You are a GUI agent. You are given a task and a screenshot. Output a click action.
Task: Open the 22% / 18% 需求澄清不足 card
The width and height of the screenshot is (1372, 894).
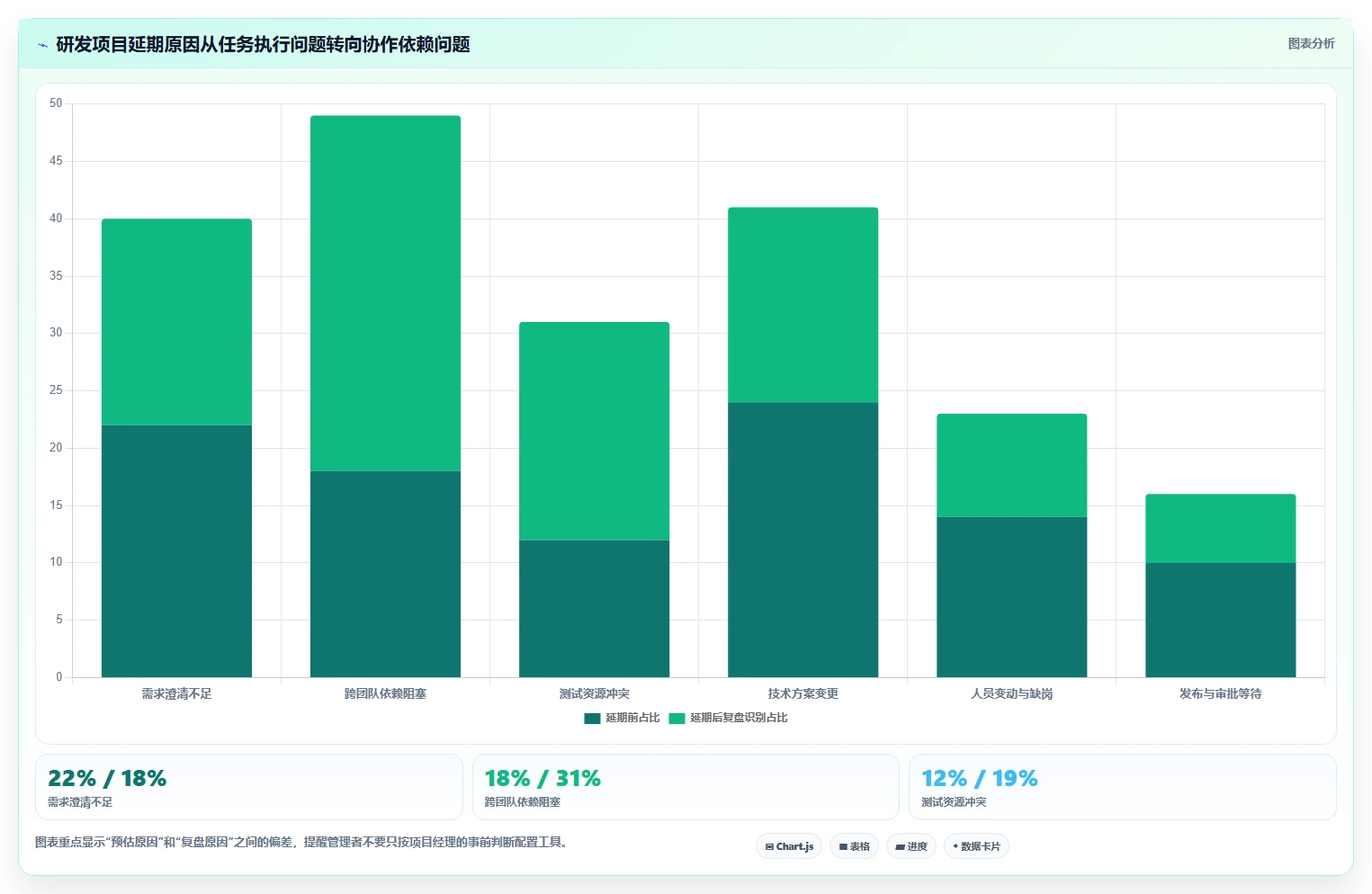249,787
